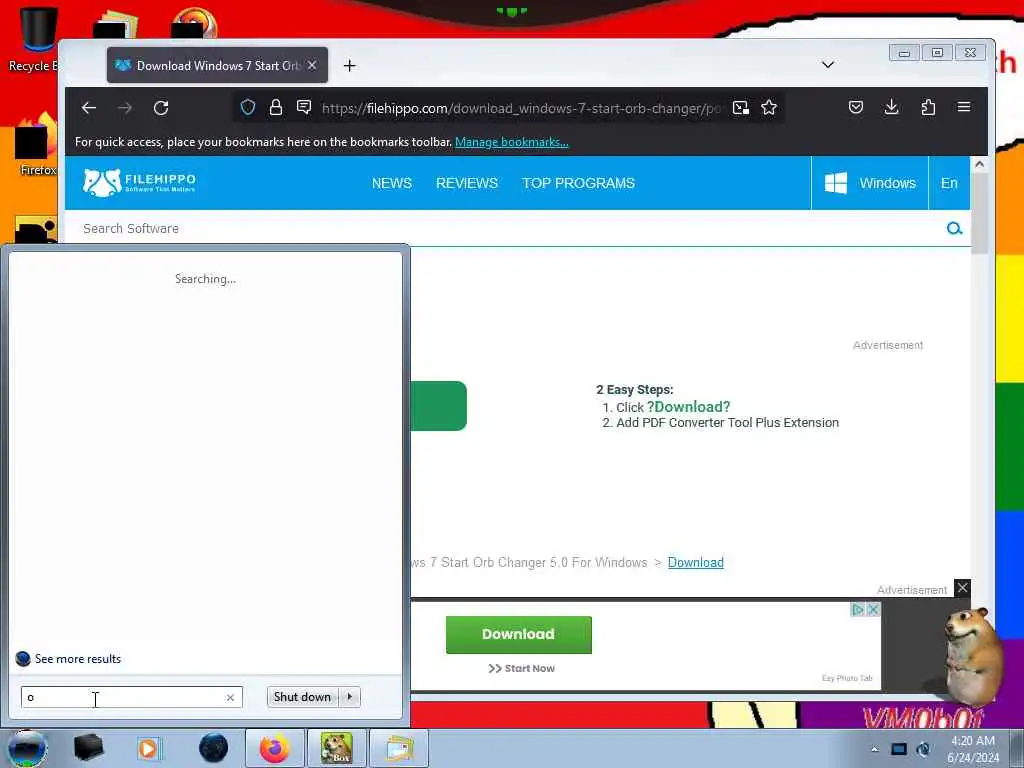The height and width of the screenshot is (768, 1024).
Task: Click the URL address bar
Action: click(x=519, y=108)
